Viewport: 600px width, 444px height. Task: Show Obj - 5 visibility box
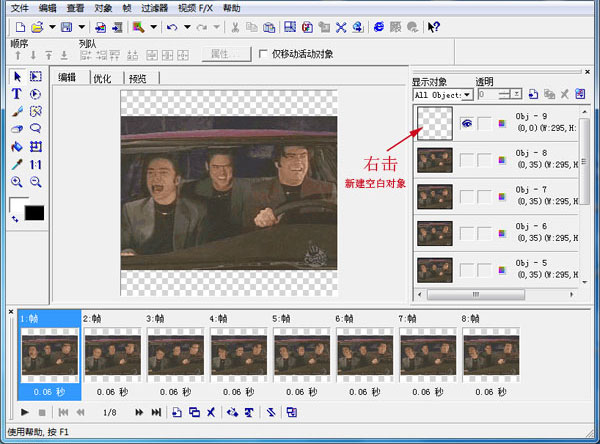[x=466, y=270]
